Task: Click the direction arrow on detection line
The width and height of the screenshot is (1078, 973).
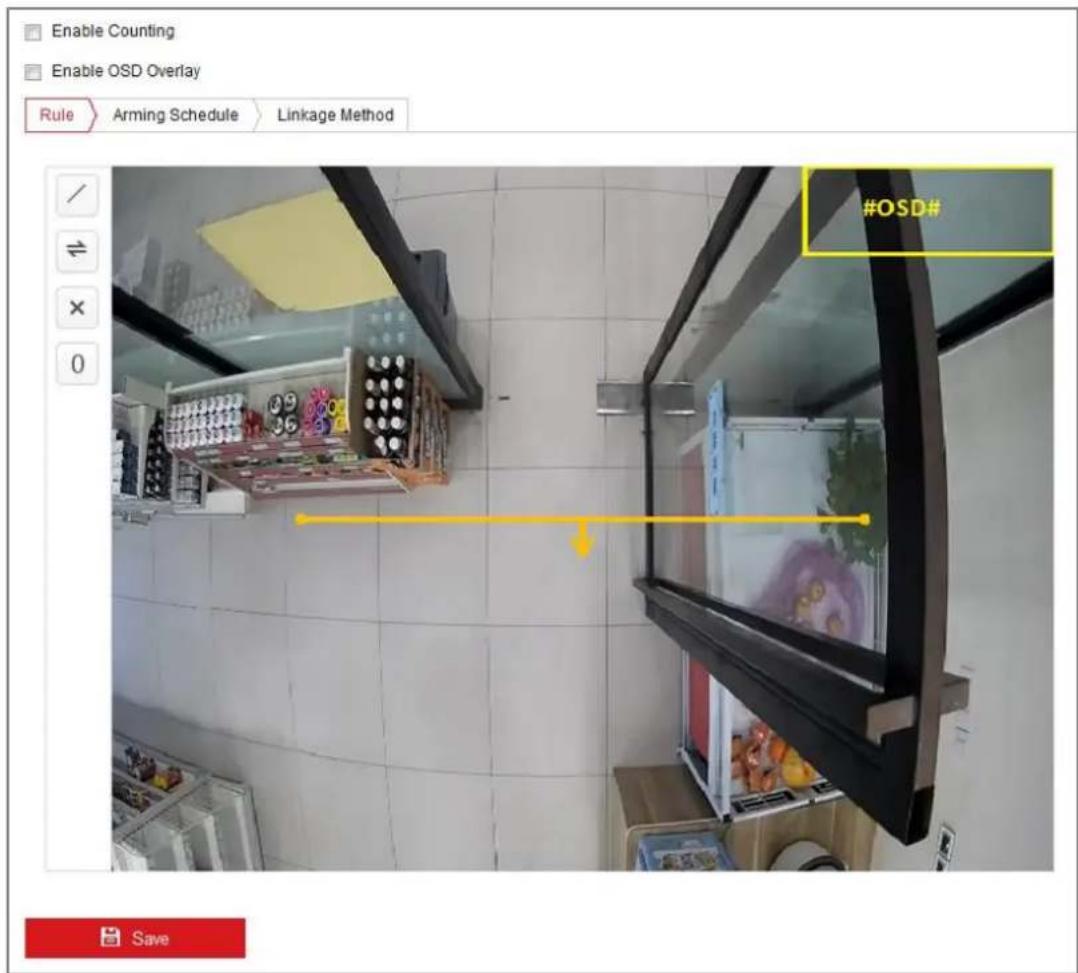Action: (583, 540)
